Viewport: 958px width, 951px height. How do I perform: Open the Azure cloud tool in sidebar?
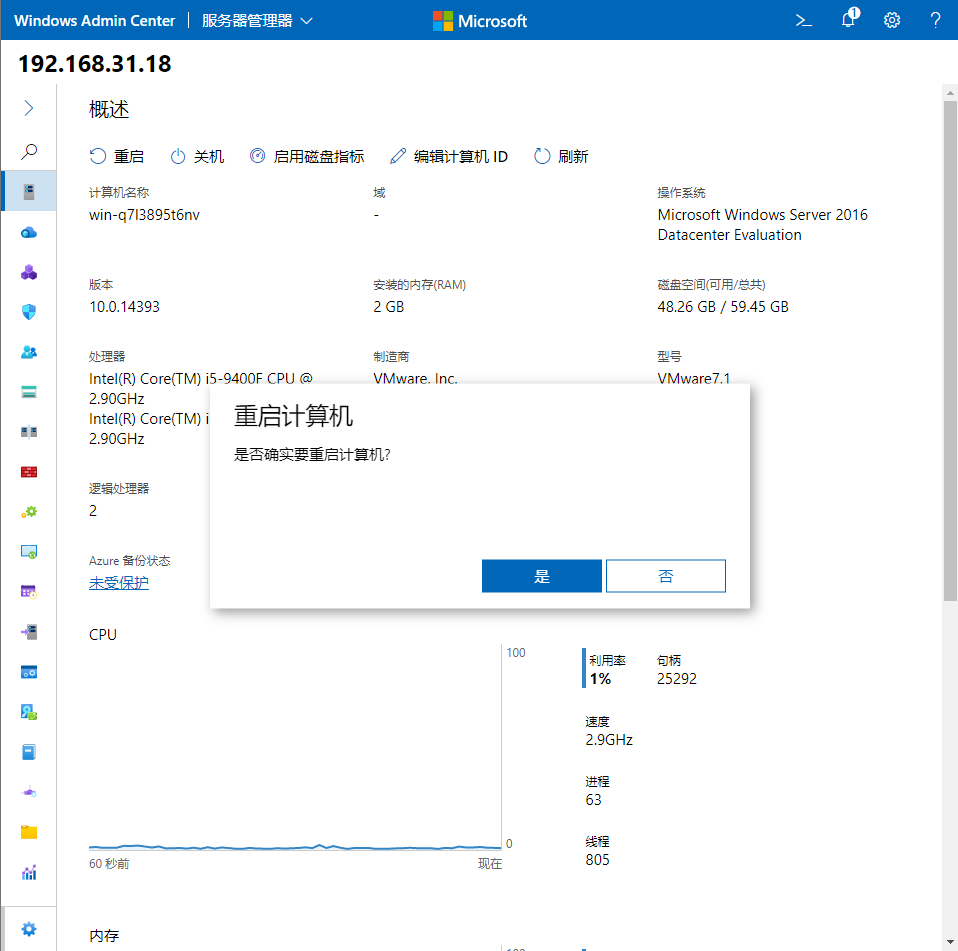(29, 232)
